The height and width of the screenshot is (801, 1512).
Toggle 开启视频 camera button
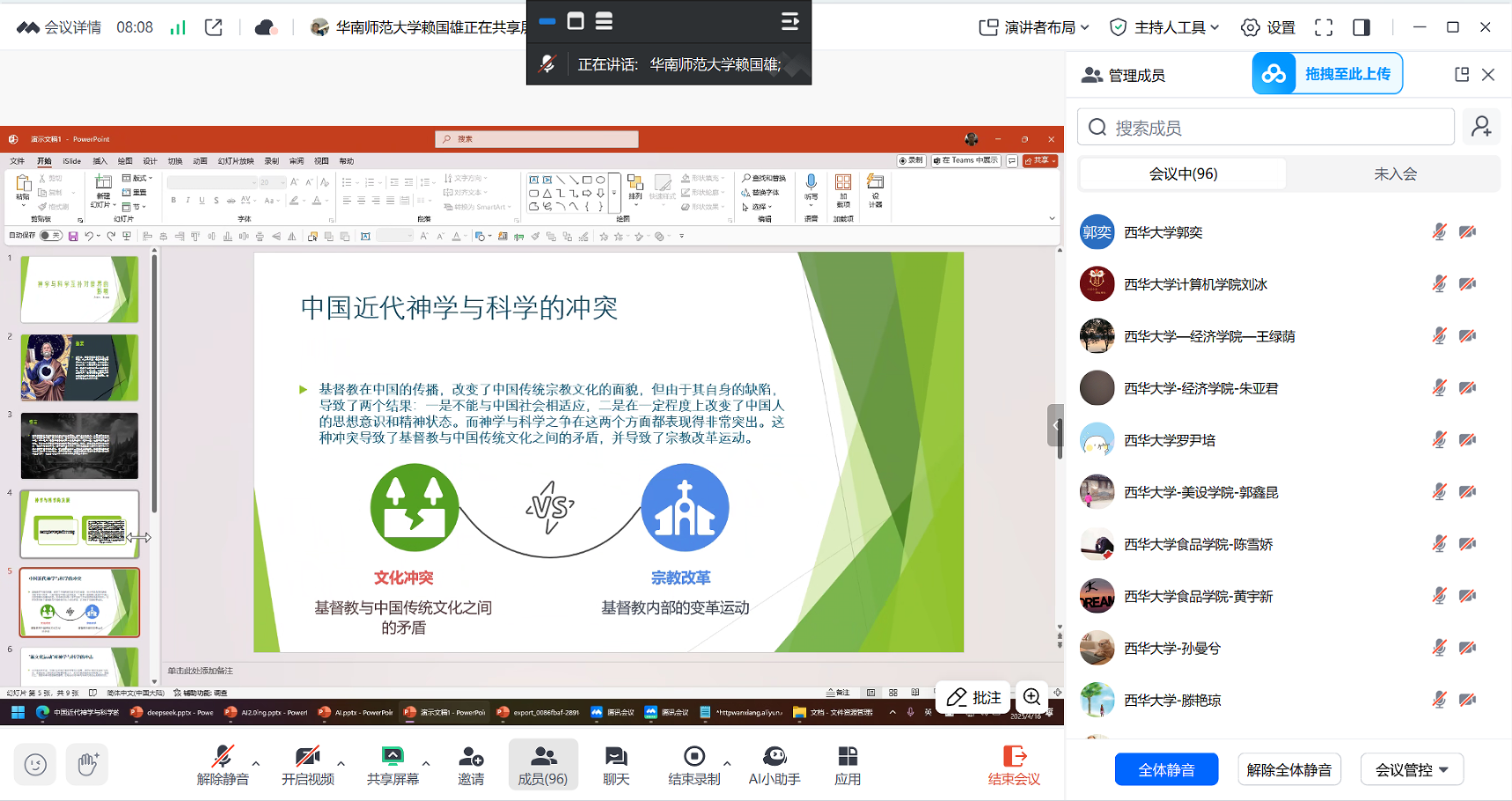tap(307, 757)
